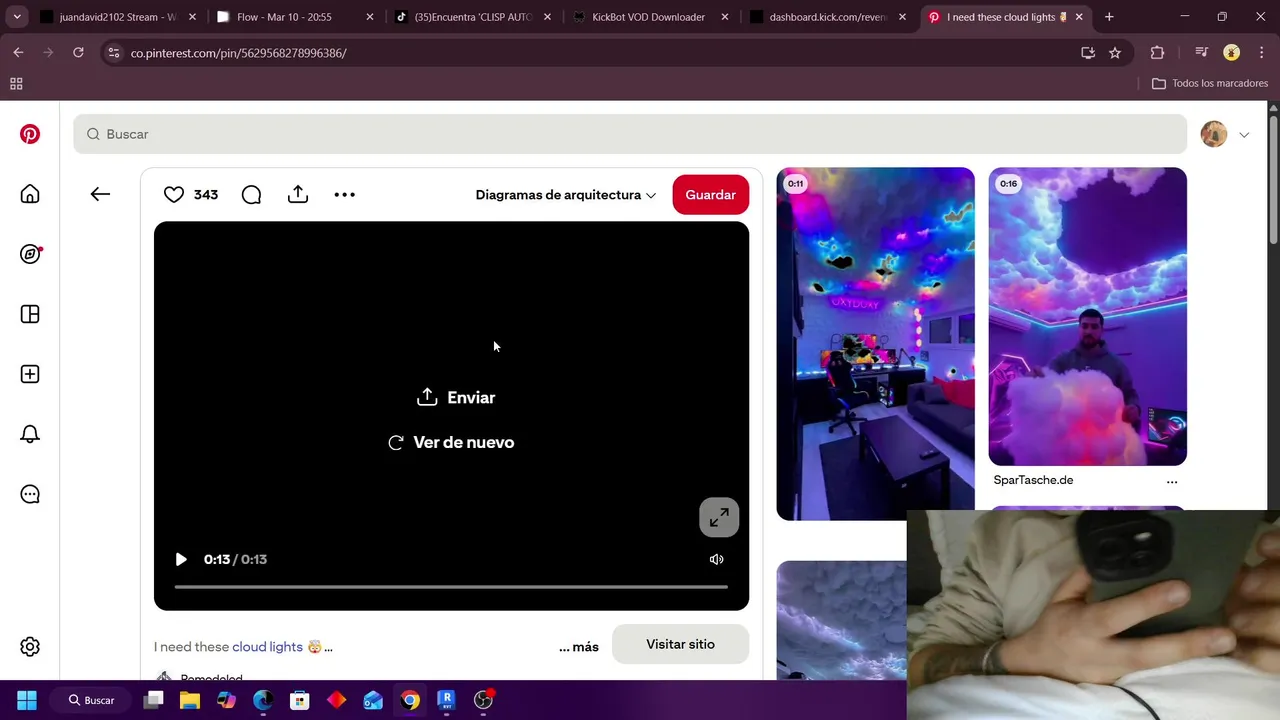Mute the video volume icon
This screenshot has height=720, width=1280.
[x=717, y=559]
